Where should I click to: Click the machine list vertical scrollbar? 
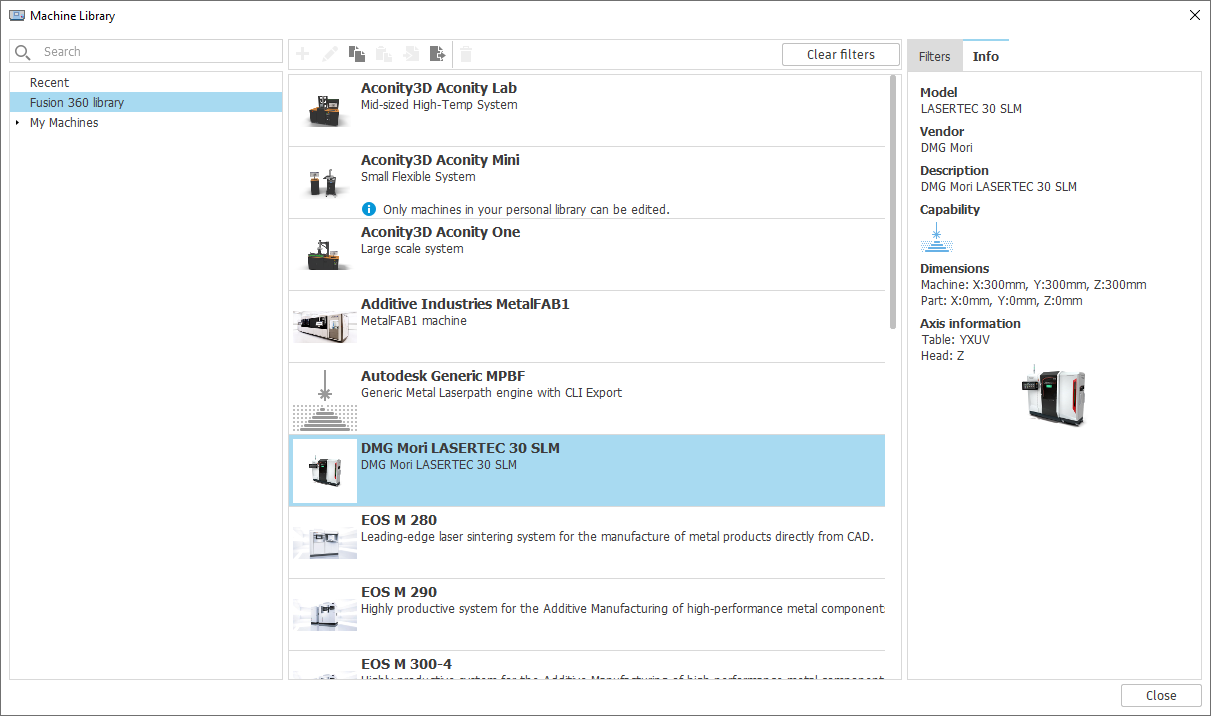(x=893, y=203)
